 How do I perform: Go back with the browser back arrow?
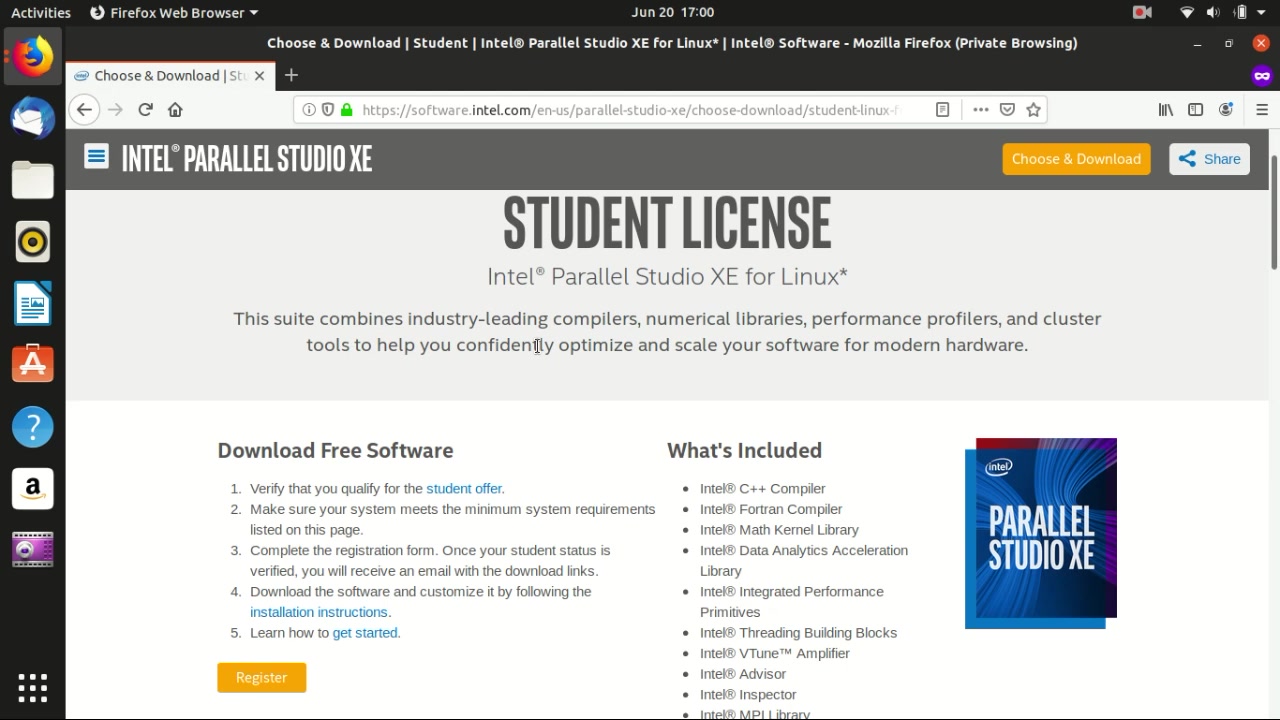pos(84,110)
